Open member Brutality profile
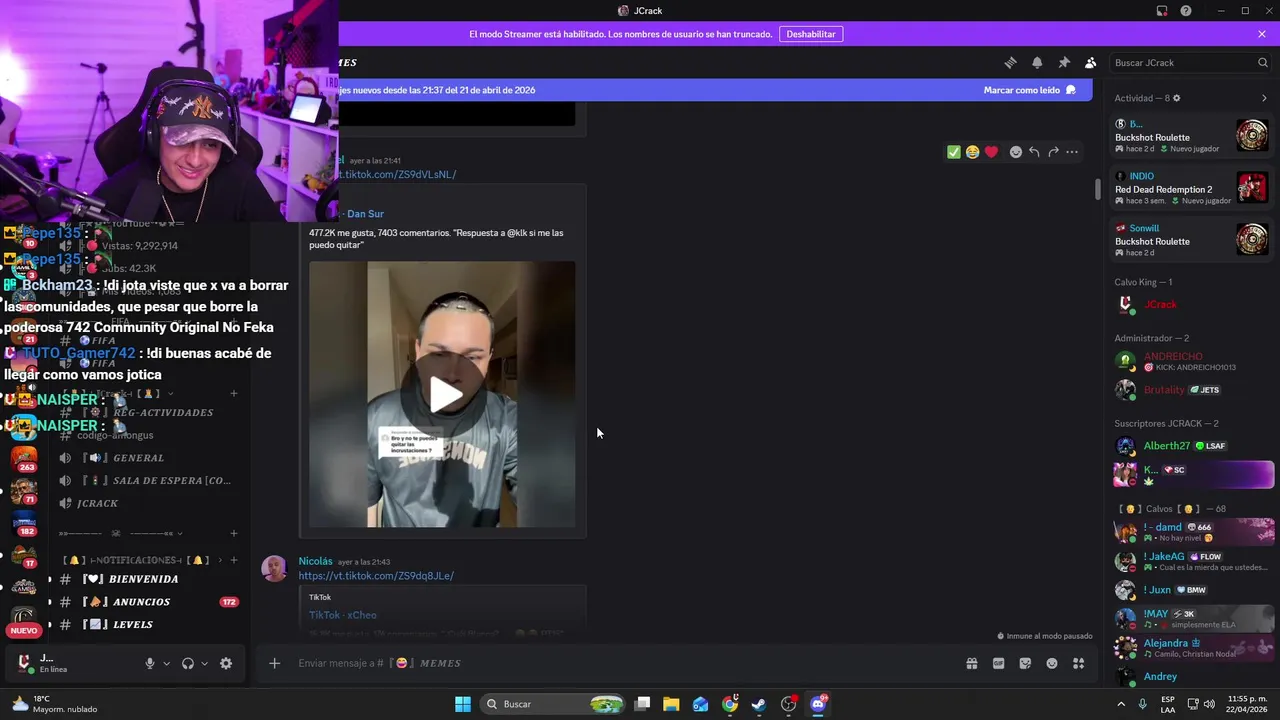Screen dimensions: 1280x720 pos(1192,390)
